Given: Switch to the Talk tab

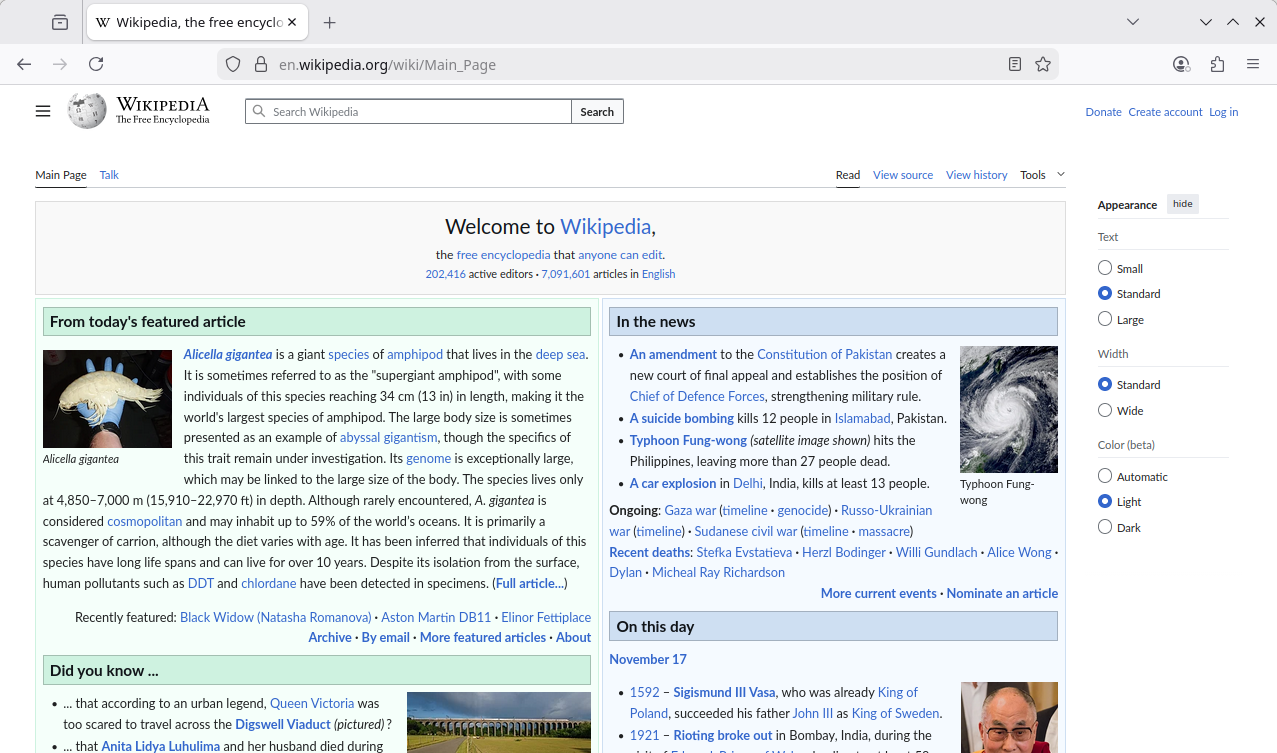Looking at the screenshot, I should click(109, 175).
